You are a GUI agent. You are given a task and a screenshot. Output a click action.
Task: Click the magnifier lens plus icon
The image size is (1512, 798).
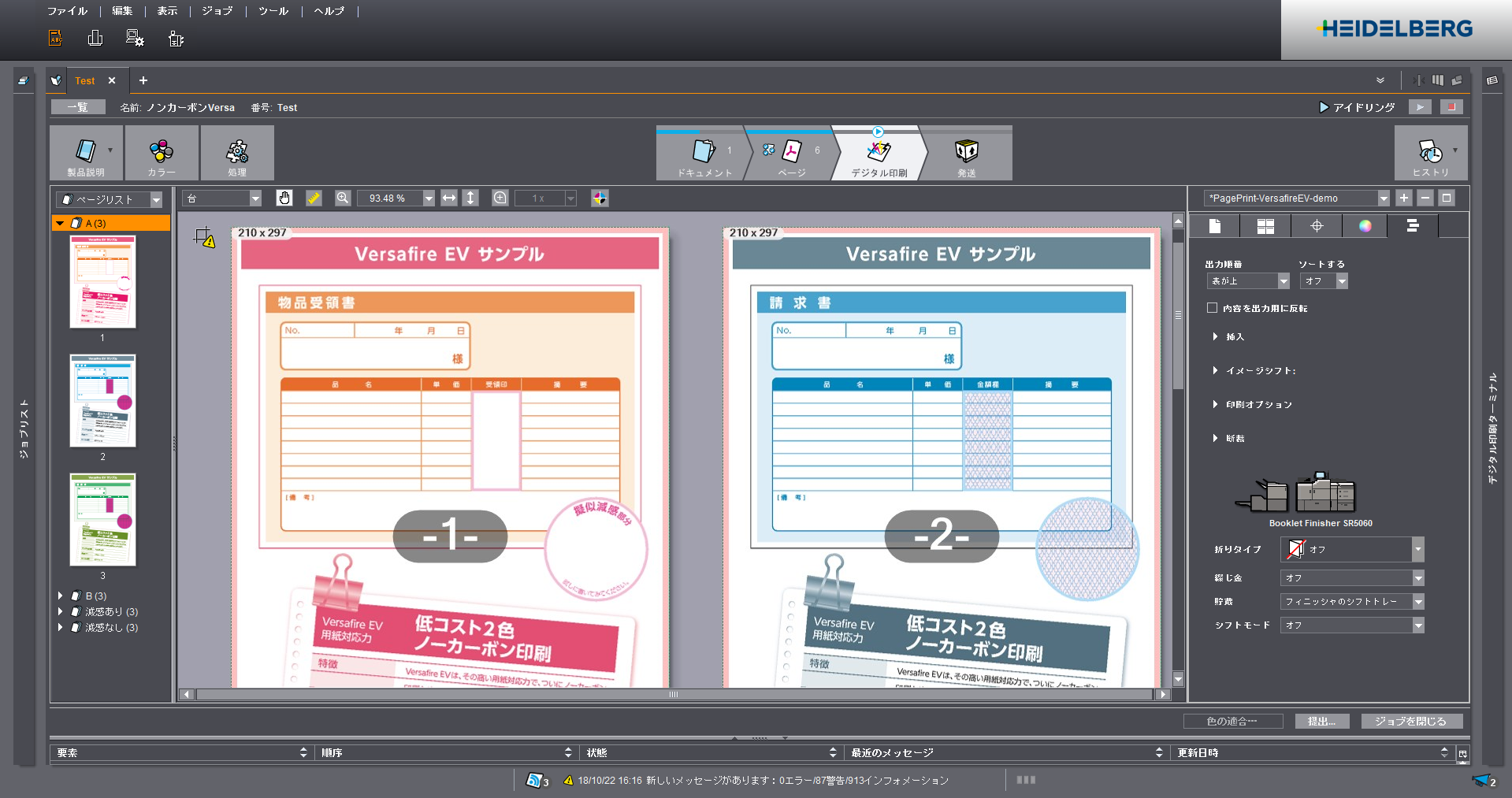tap(500, 199)
